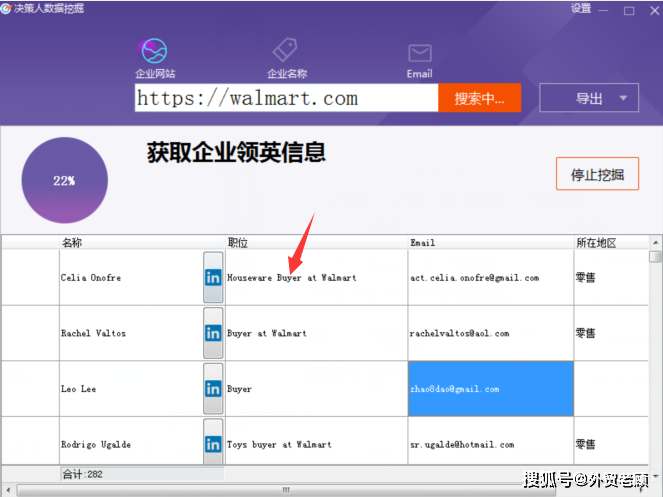The image size is (663, 497).
Task: Click the 22% progress circle
Action: click(x=65, y=180)
